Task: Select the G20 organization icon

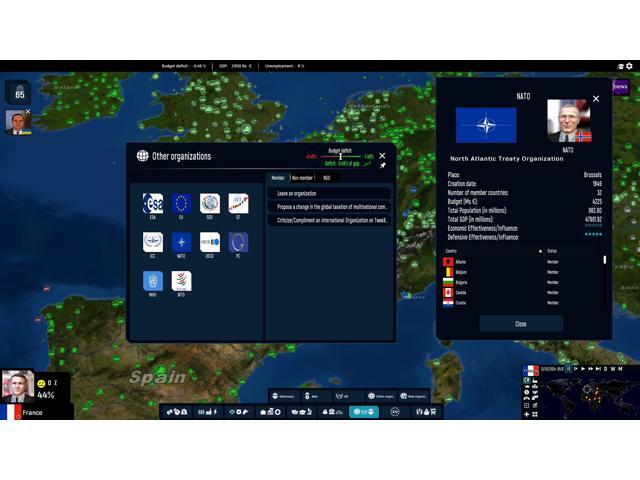Action: click(210, 203)
